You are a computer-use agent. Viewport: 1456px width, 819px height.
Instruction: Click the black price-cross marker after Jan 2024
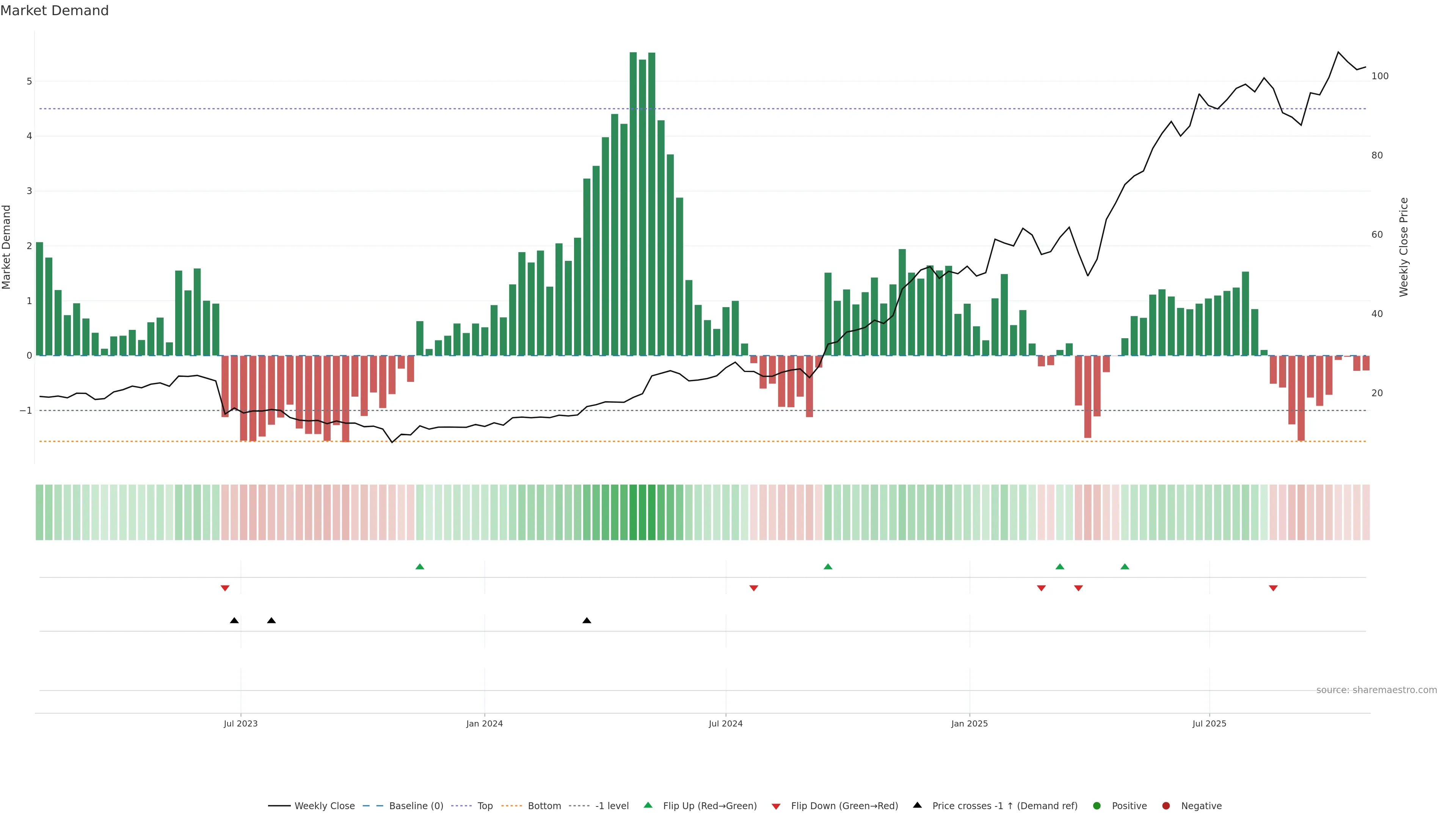(587, 621)
